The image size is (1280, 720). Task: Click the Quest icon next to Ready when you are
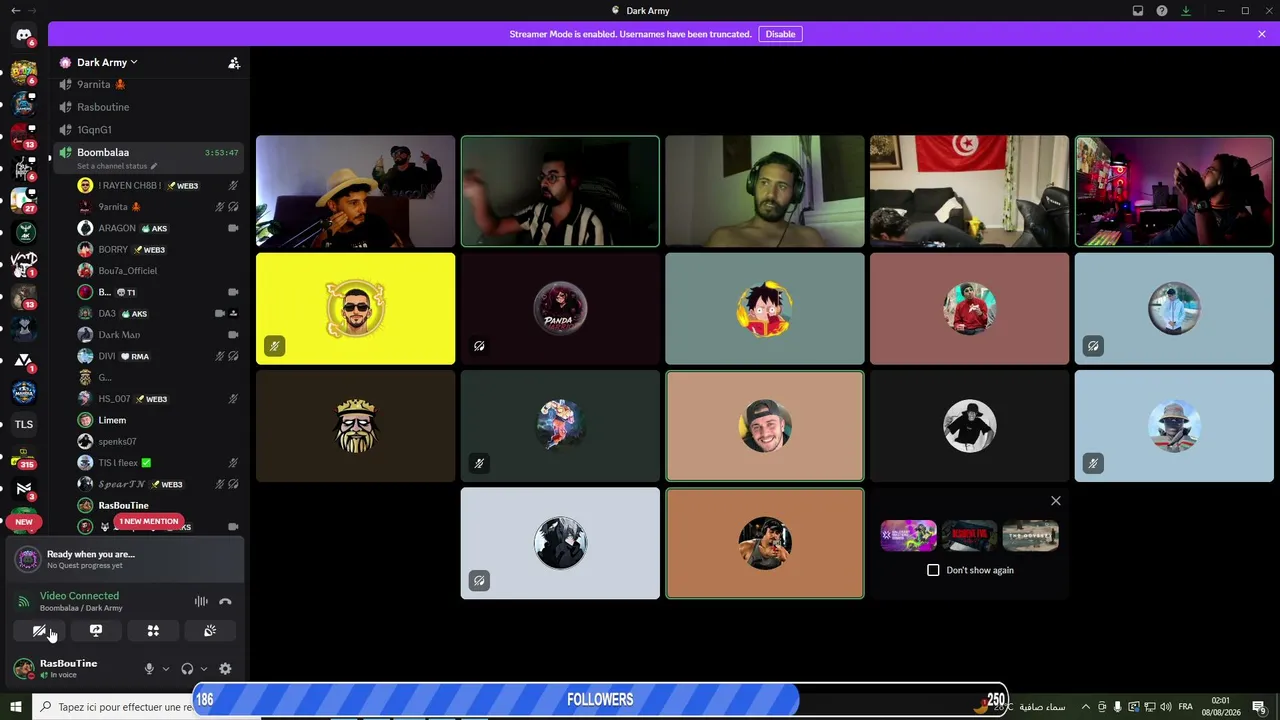point(28,559)
